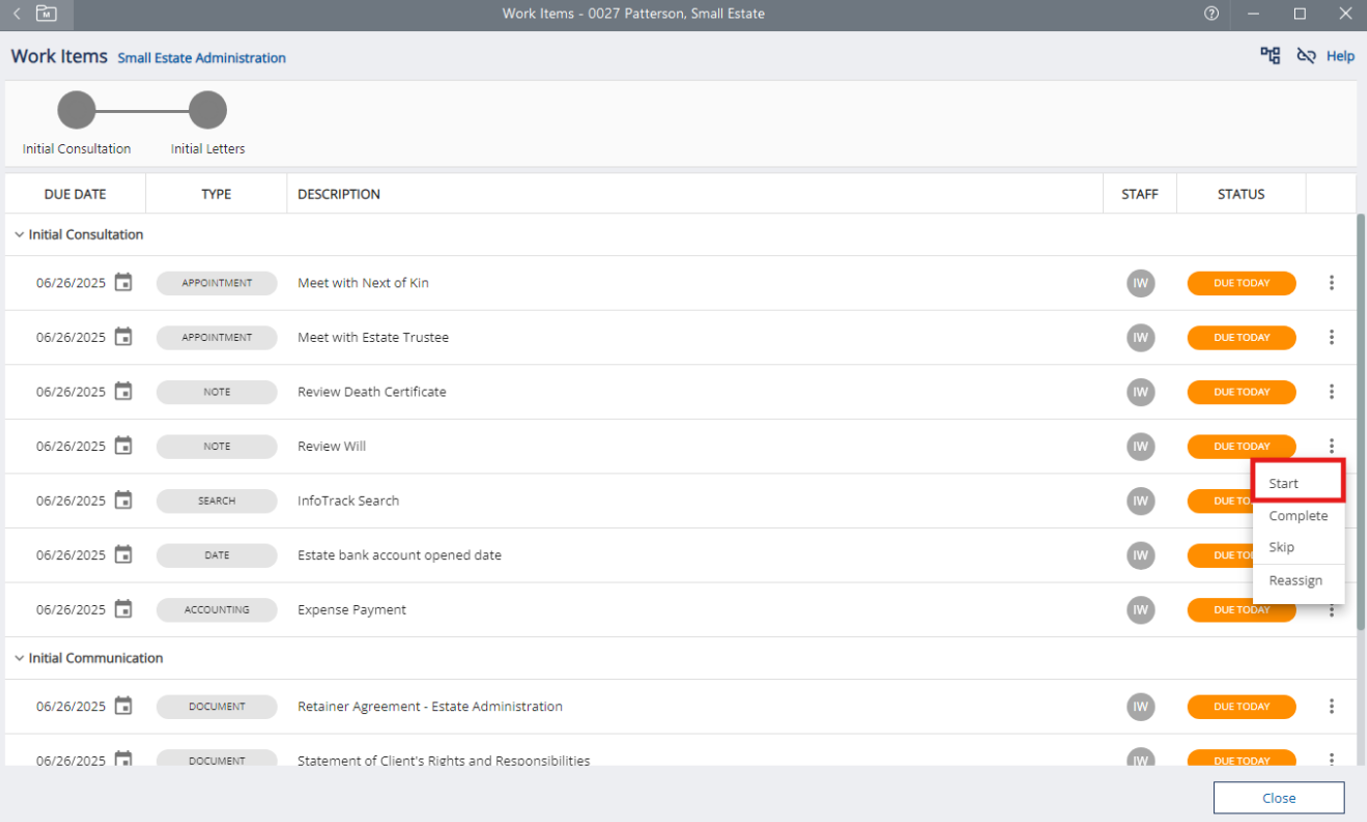Click the IW staff avatar for Review Will
Image resolution: width=1367 pixels, height=822 pixels.
[1140, 447]
